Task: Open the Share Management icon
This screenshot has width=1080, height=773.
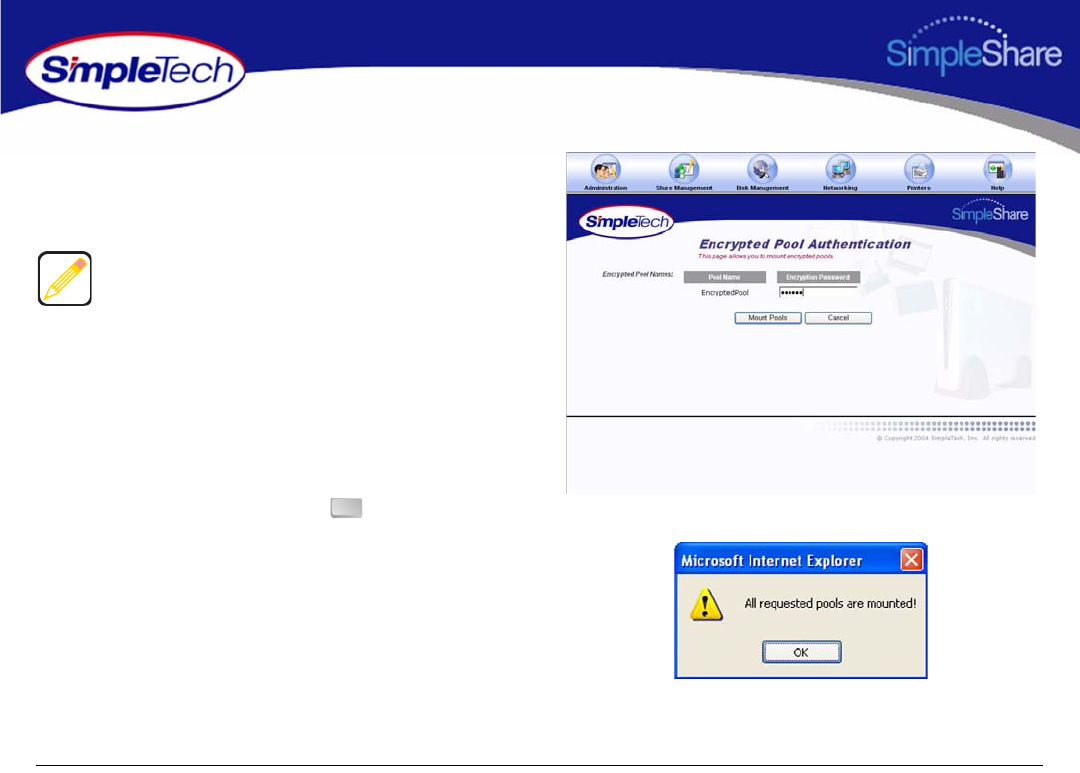Action: tap(684, 172)
